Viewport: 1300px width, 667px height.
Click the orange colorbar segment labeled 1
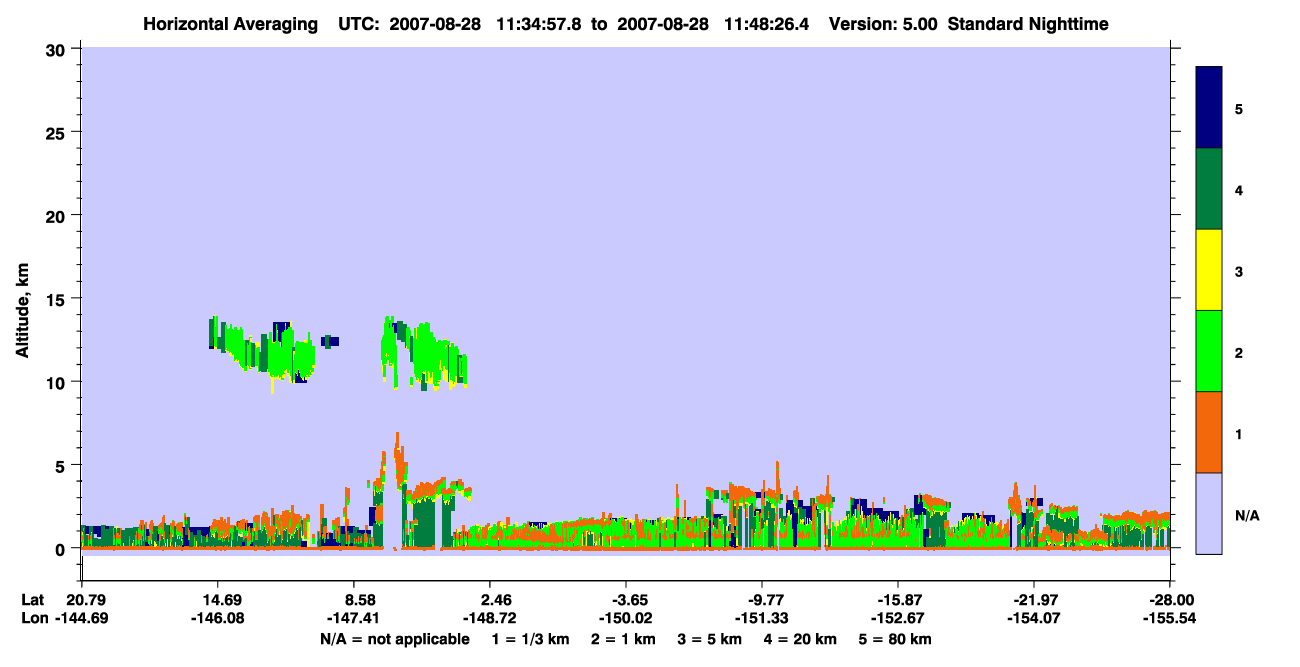[1209, 432]
